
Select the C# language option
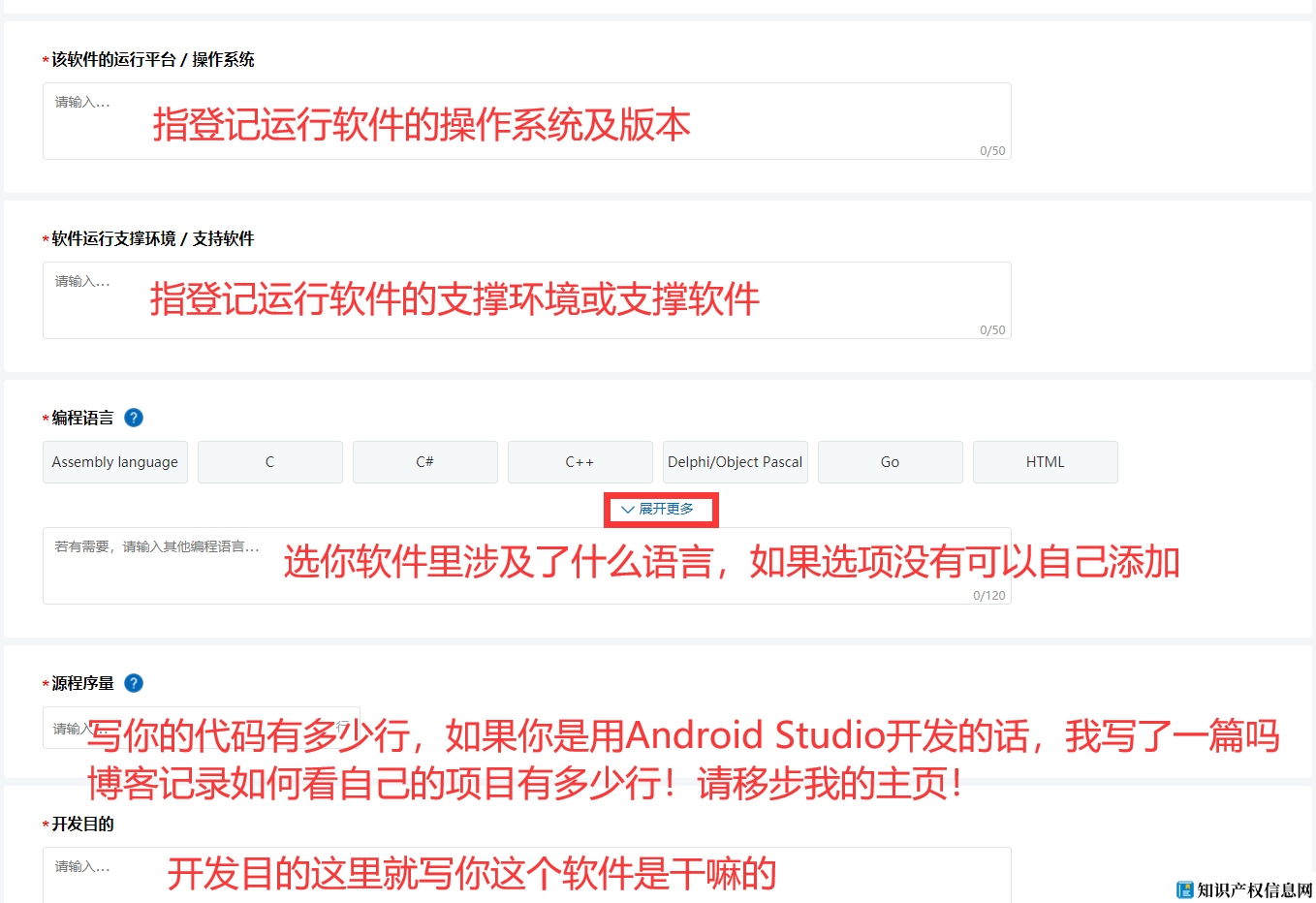(x=425, y=462)
